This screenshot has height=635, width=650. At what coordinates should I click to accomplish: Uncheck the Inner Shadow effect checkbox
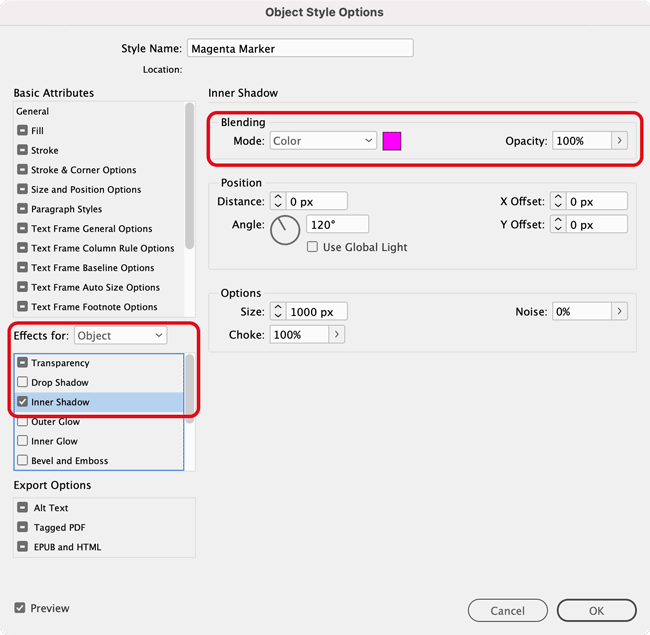[22, 402]
